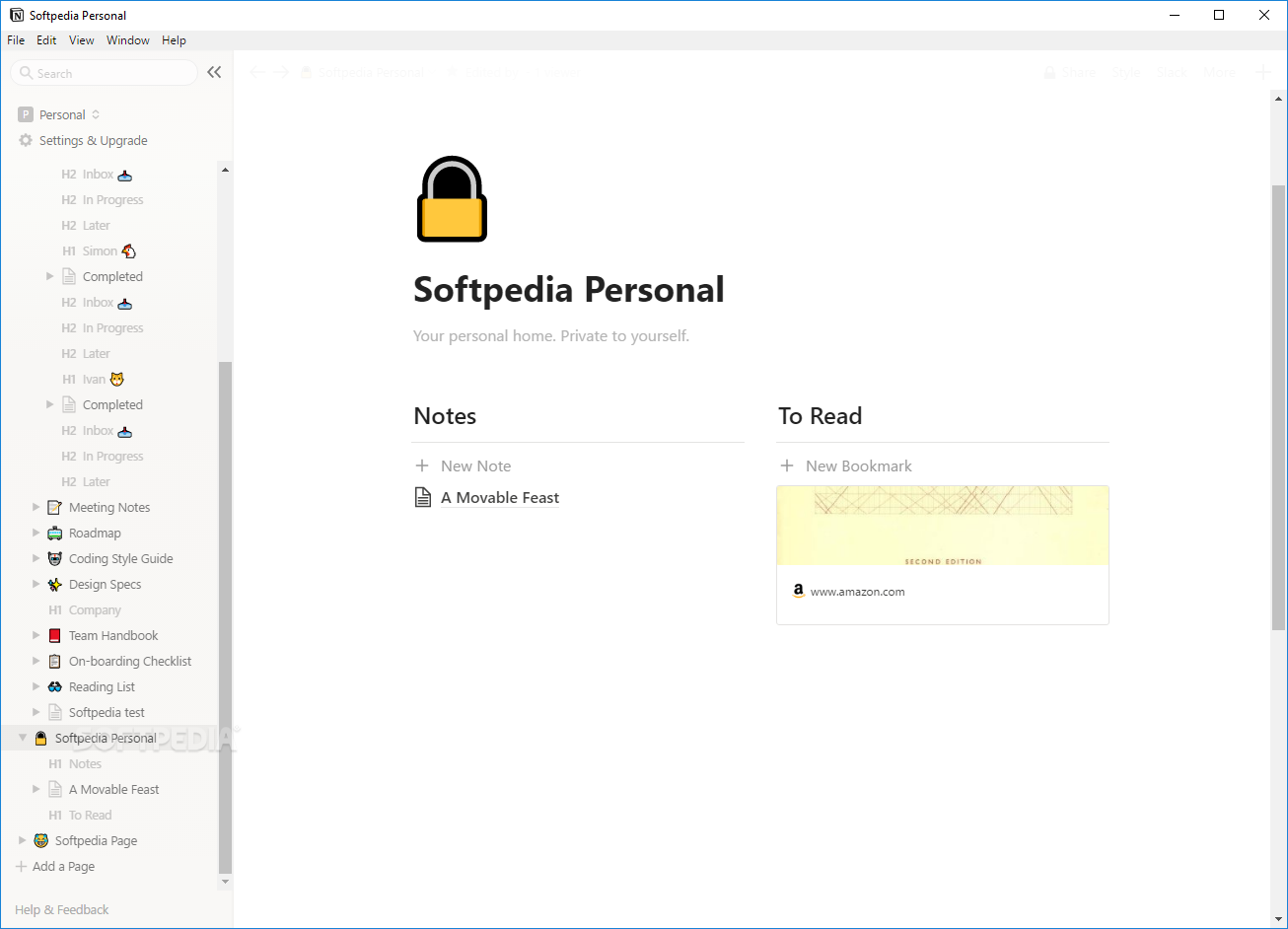The image size is (1288, 929).
Task: Open Help & Feedback
Action: (61, 909)
